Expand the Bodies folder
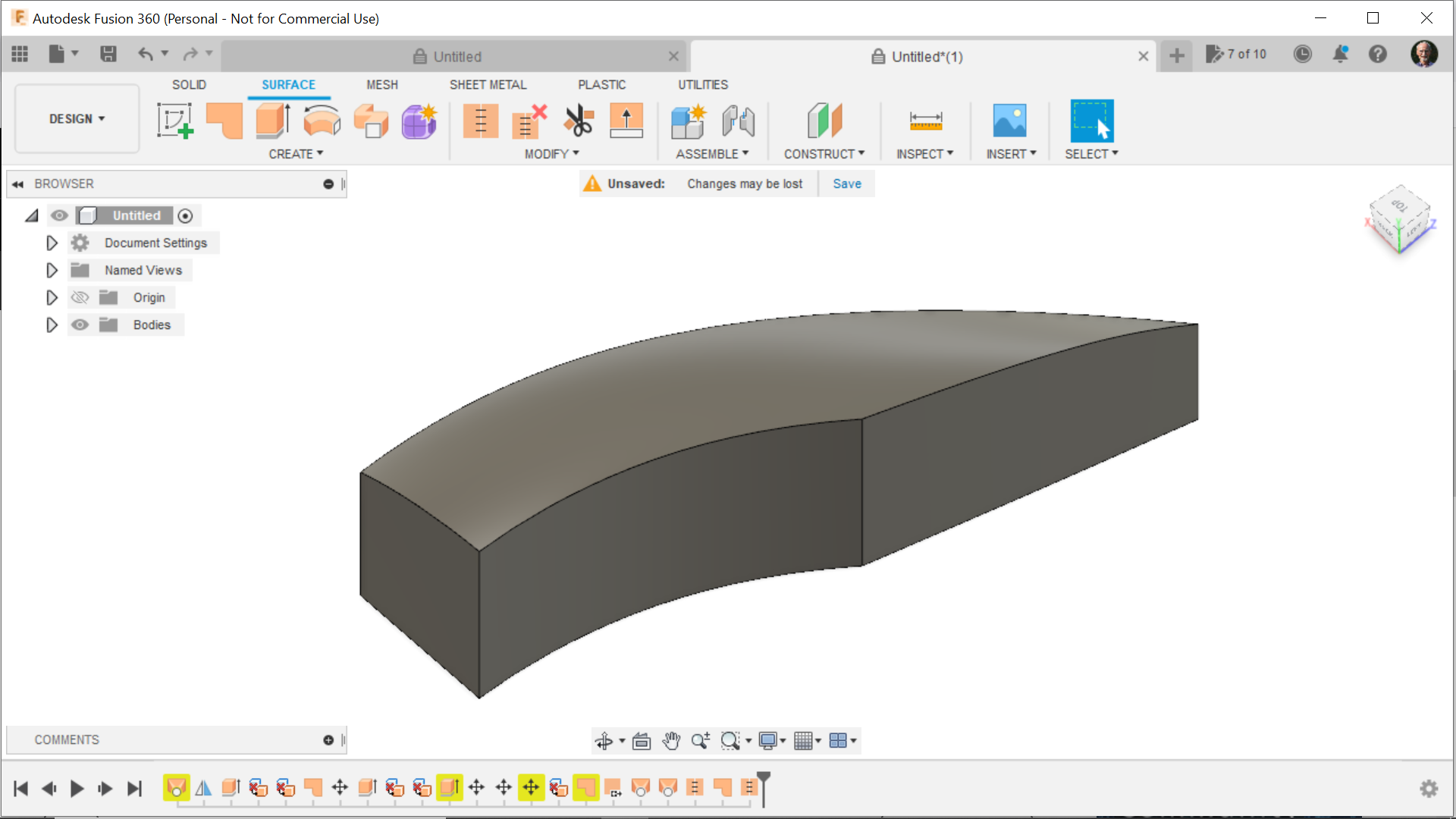Image resolution: width=1456 pixels, height=819 pixels. (52, 325)
